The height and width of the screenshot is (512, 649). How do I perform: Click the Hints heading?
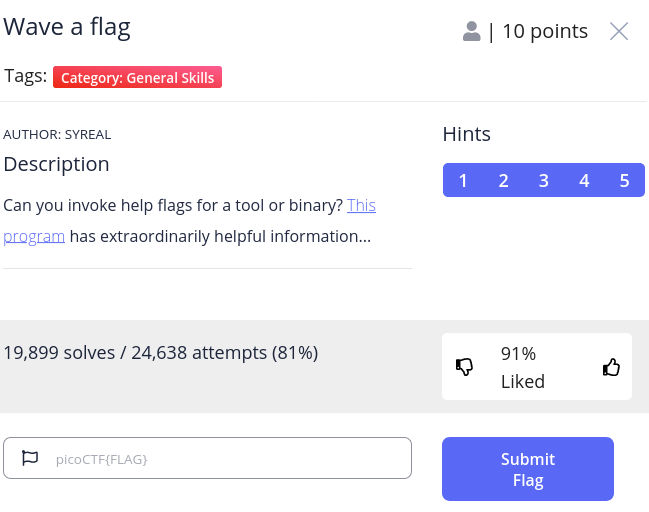(x=467, y=134)
